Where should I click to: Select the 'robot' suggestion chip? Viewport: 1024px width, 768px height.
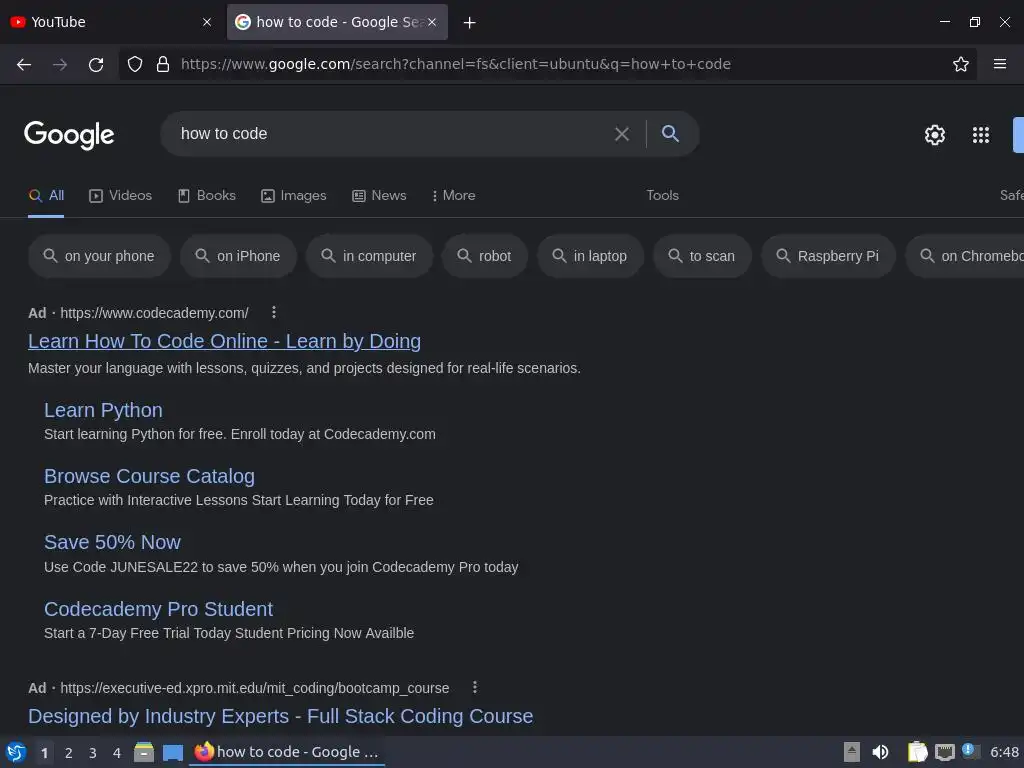[x=485, y=256]
